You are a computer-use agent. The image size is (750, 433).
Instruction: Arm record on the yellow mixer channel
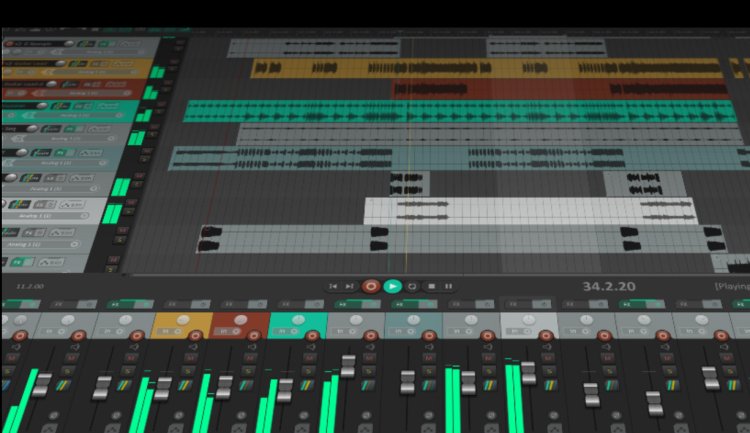coord(193,336)
